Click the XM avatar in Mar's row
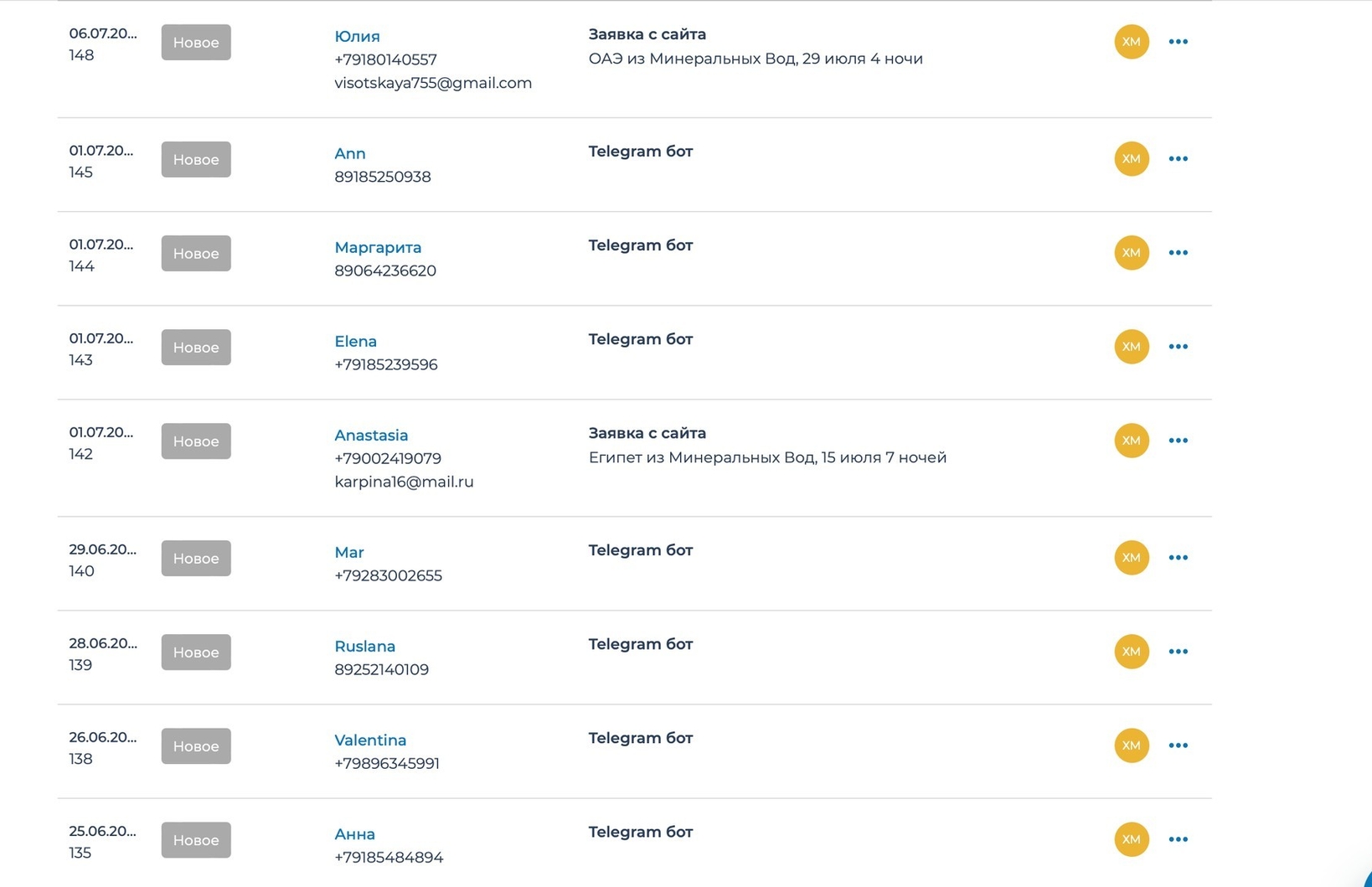Viewport: 1372px width, 887px height. [x=1131, y=558]
